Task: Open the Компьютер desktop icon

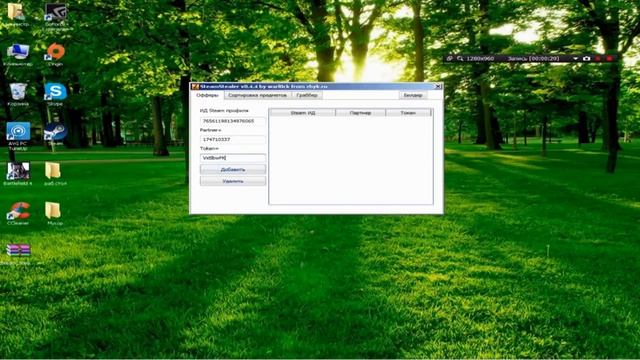Action: (x=18, y=54)
